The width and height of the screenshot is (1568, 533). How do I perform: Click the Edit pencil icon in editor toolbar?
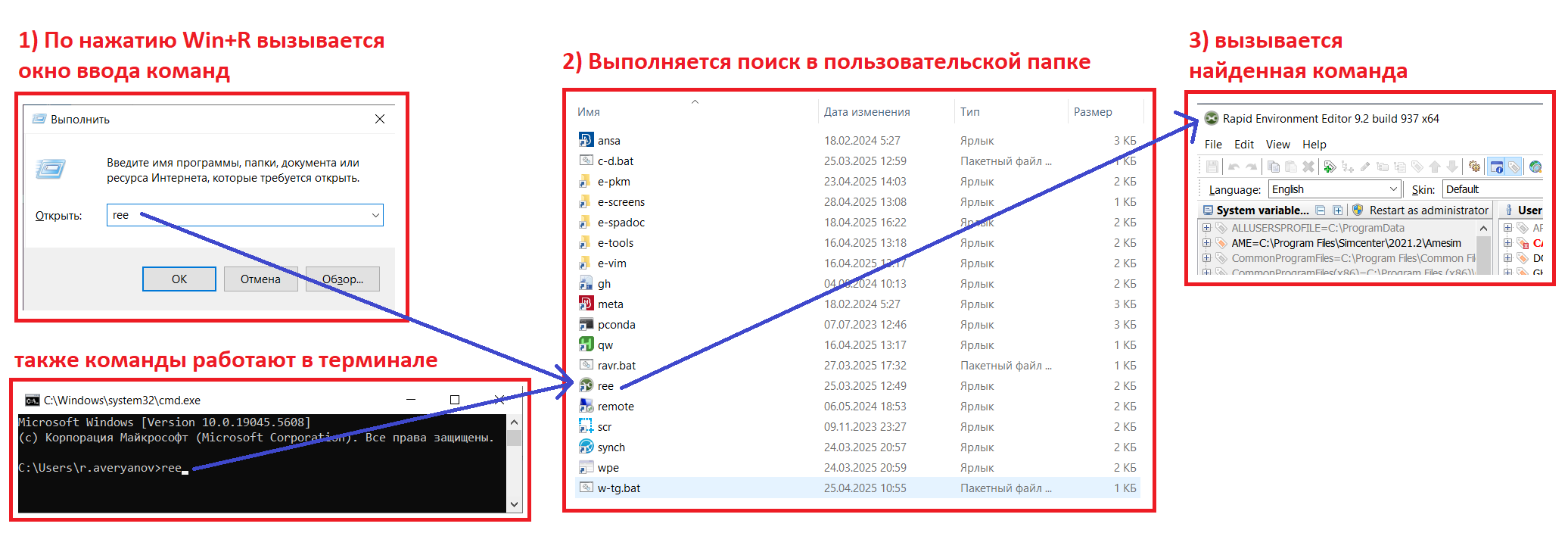[1365, 167]
